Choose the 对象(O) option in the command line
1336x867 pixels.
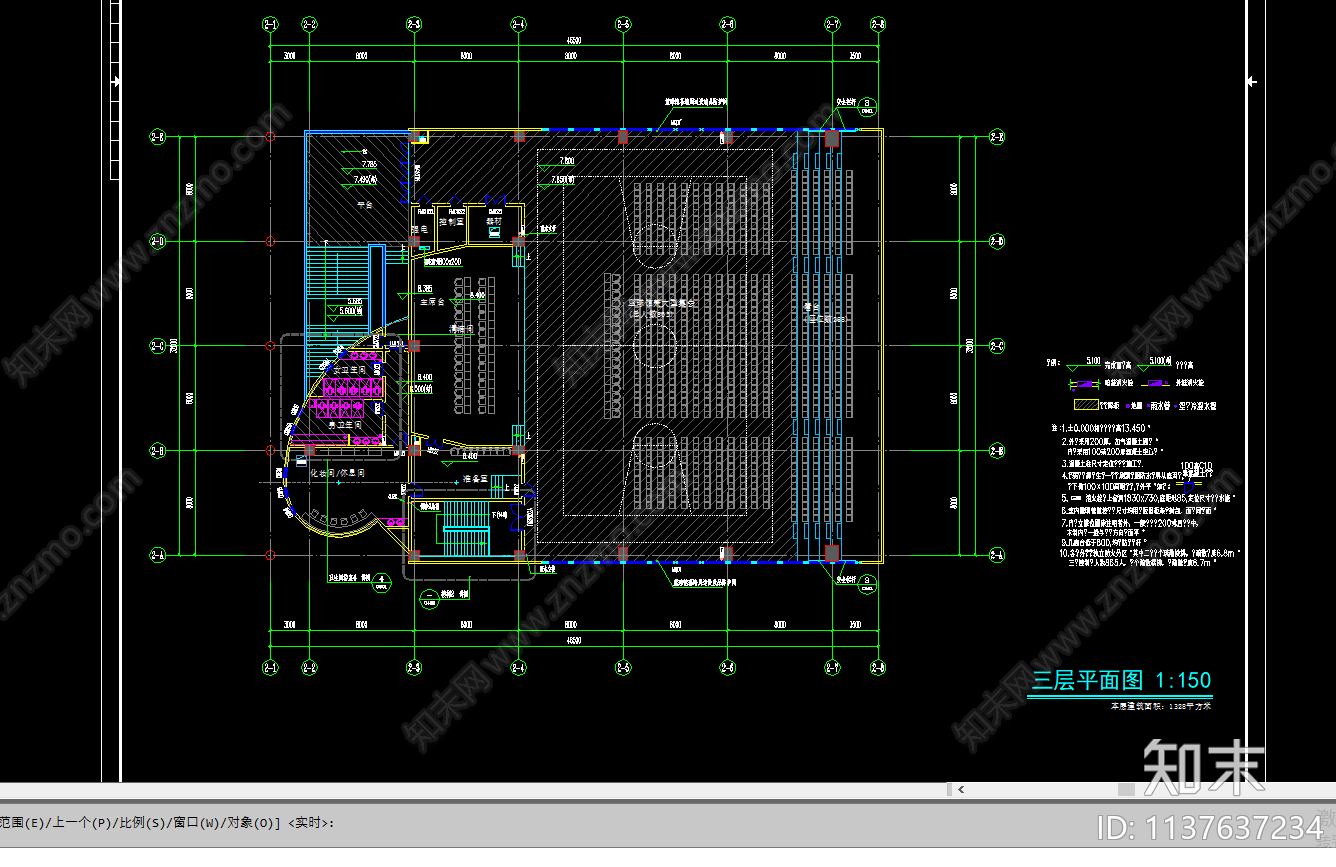tap(253, 823)
